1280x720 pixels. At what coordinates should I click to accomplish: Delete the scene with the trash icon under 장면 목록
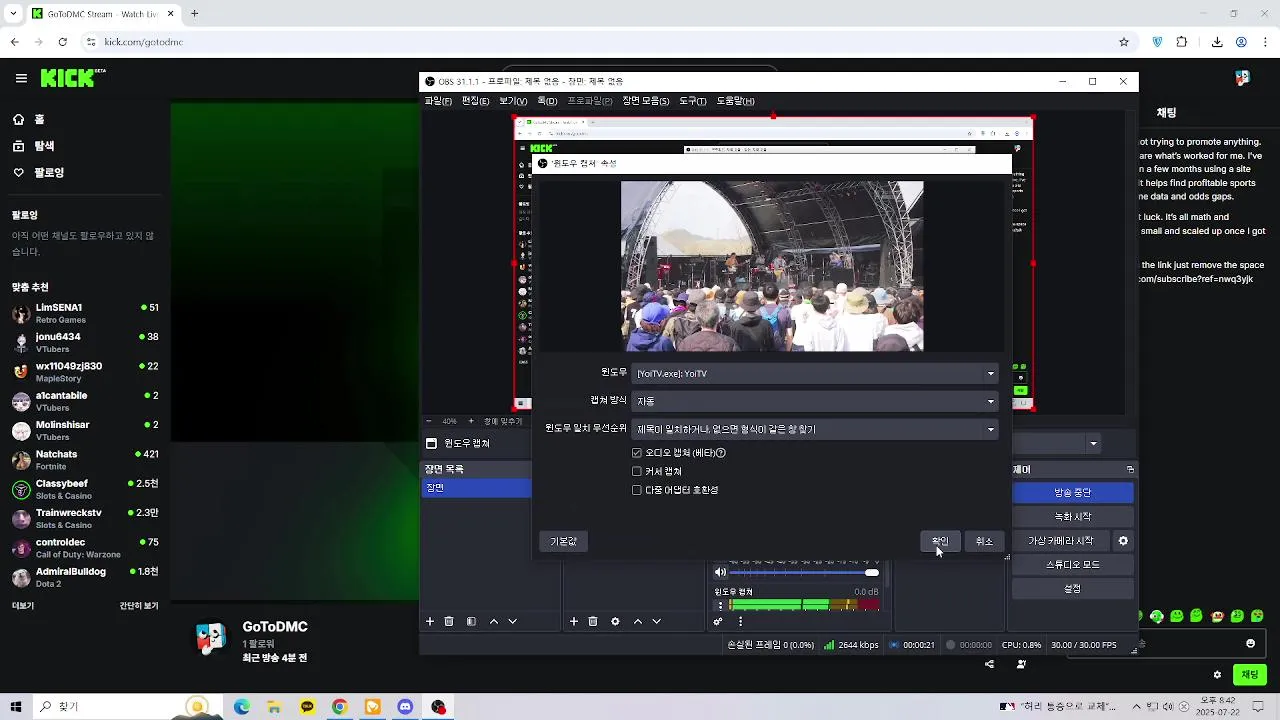449,621
